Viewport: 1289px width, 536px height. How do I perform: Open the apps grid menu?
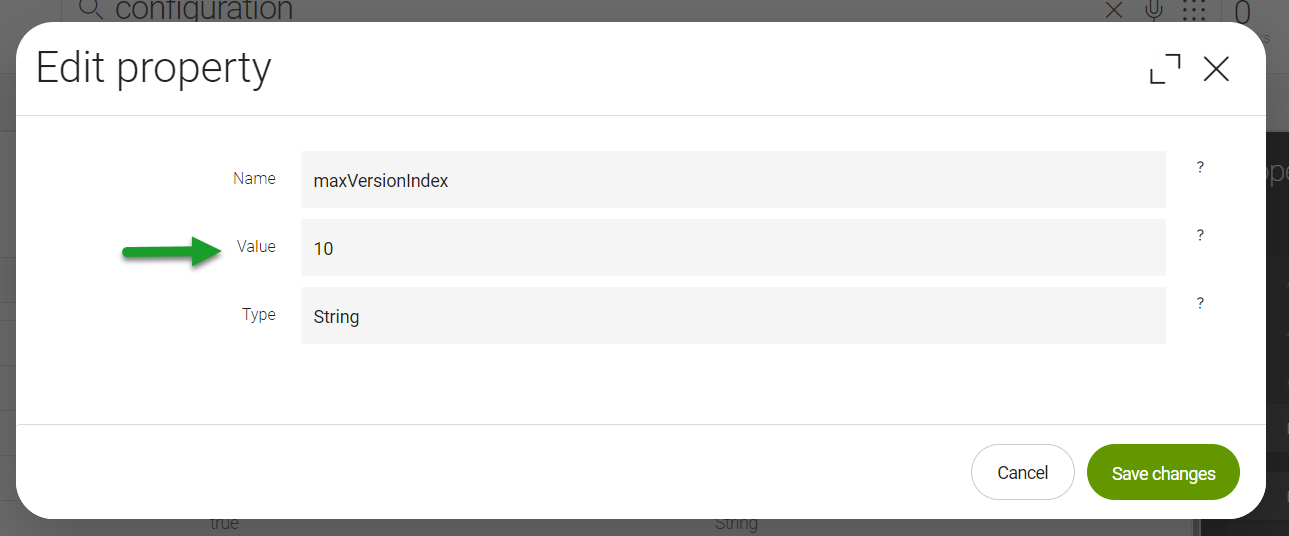(x=1194, y=10)
